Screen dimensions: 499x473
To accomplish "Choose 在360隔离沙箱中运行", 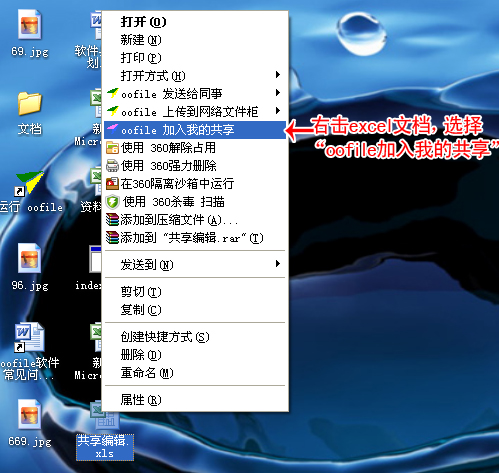I will [195, 184].
